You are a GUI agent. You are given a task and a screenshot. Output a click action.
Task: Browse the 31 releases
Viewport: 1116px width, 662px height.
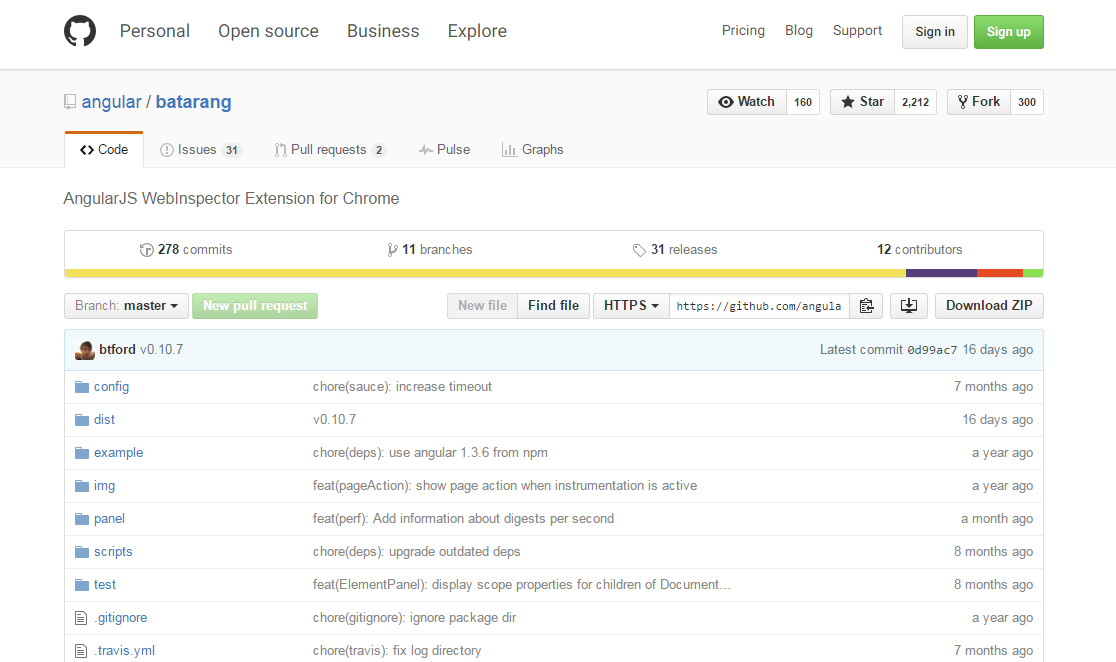pyautogui.click(x=675, y=249)
